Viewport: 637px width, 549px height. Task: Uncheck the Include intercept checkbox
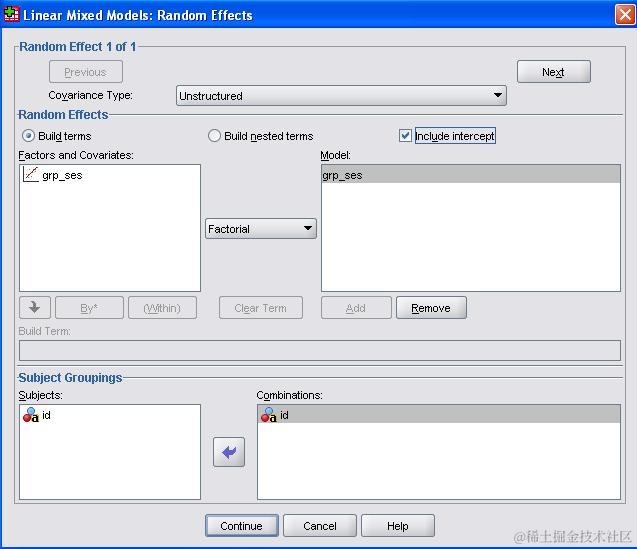tap(405, 136)
